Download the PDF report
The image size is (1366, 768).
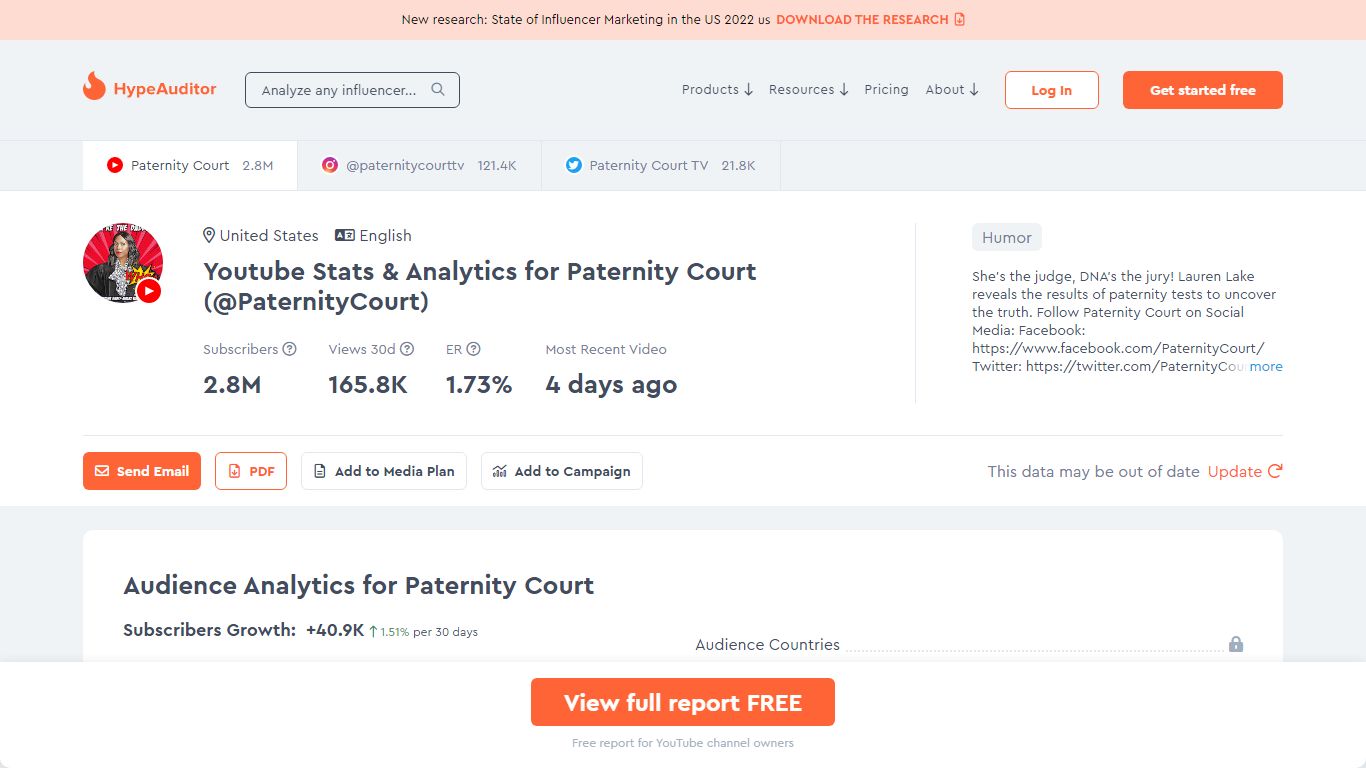(x=251, y=471)
